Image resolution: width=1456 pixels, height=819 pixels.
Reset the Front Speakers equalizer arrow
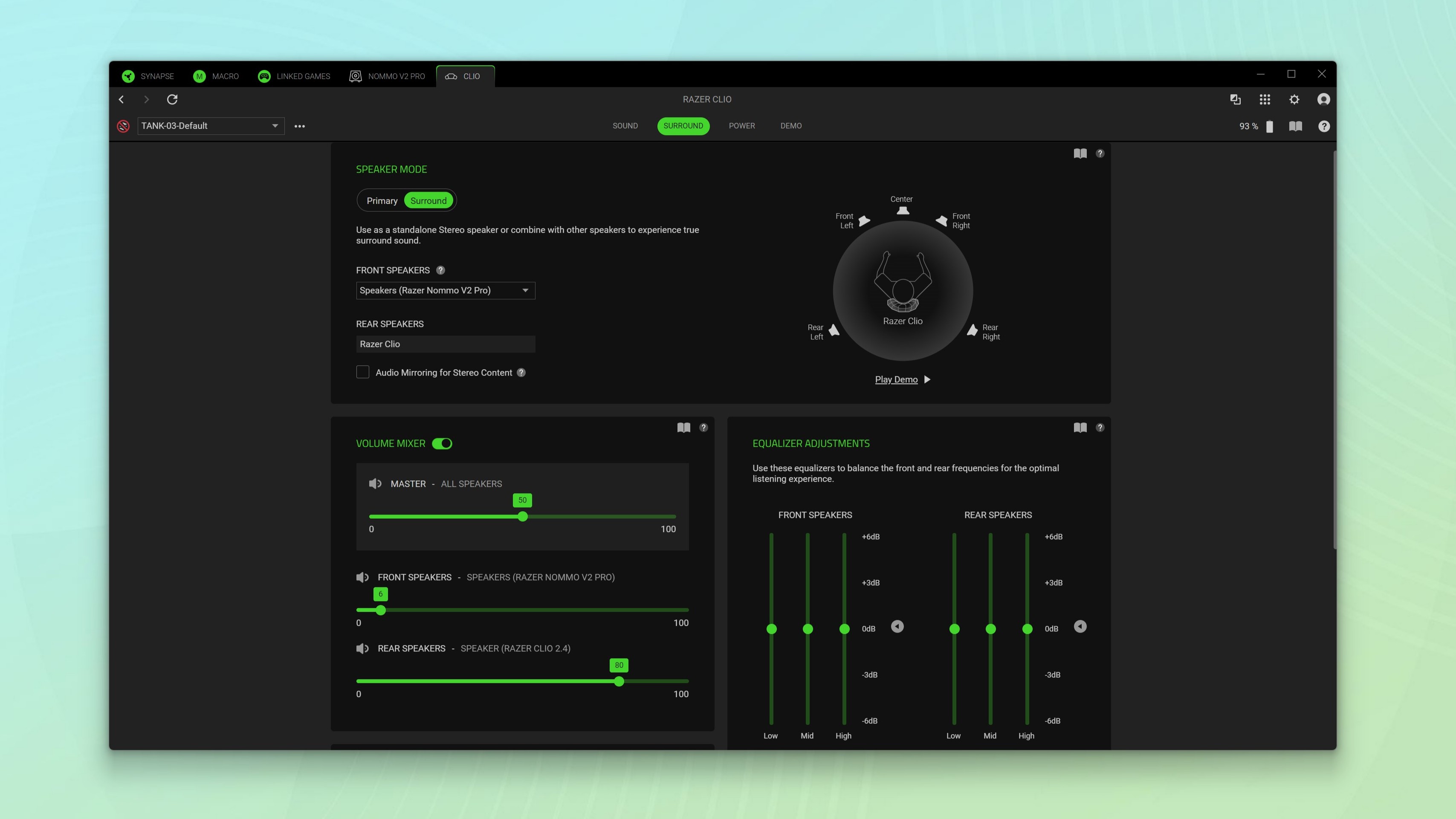coord(897,626)
